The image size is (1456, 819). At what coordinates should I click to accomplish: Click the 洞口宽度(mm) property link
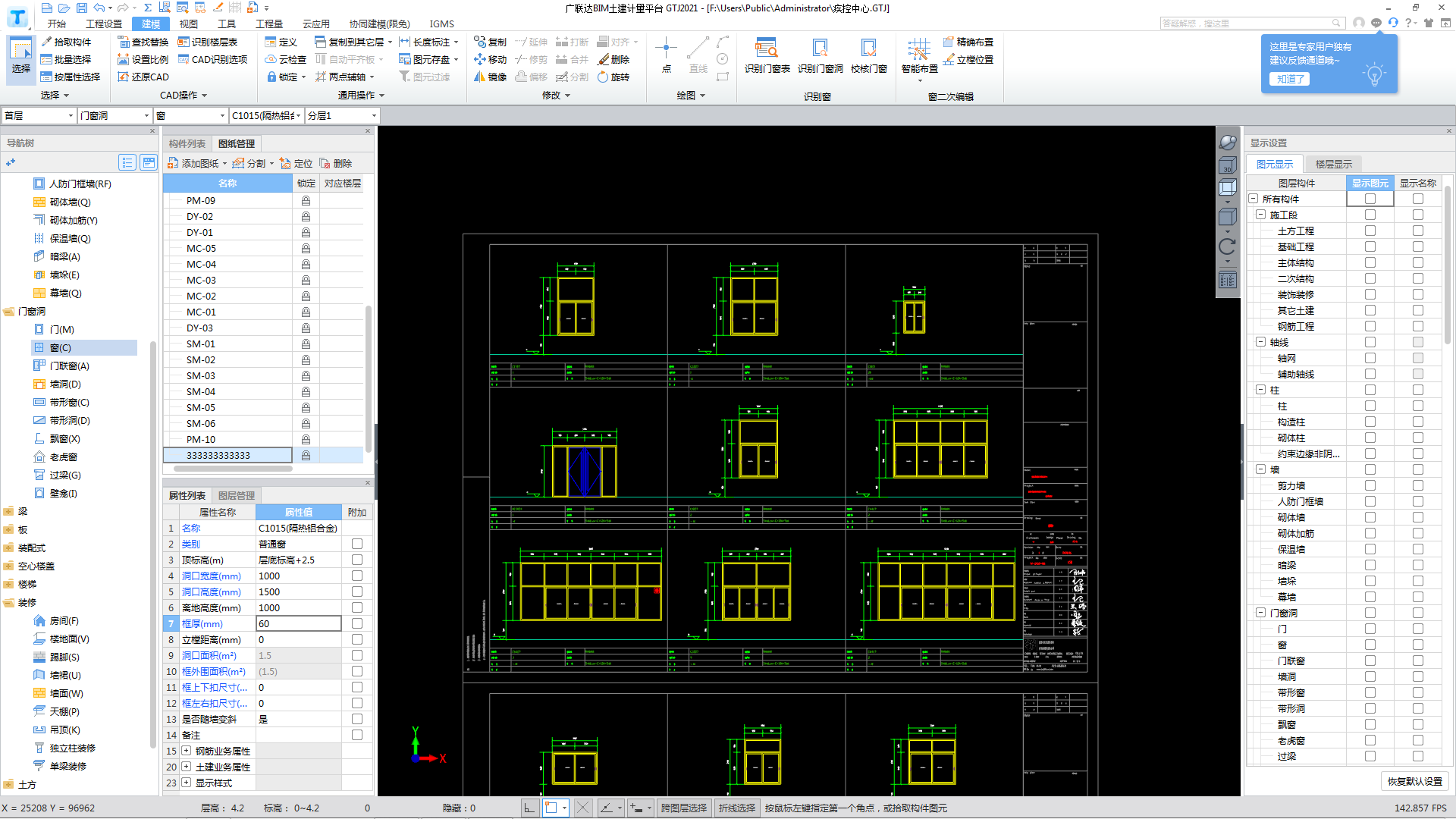click(x=212, y=576)
